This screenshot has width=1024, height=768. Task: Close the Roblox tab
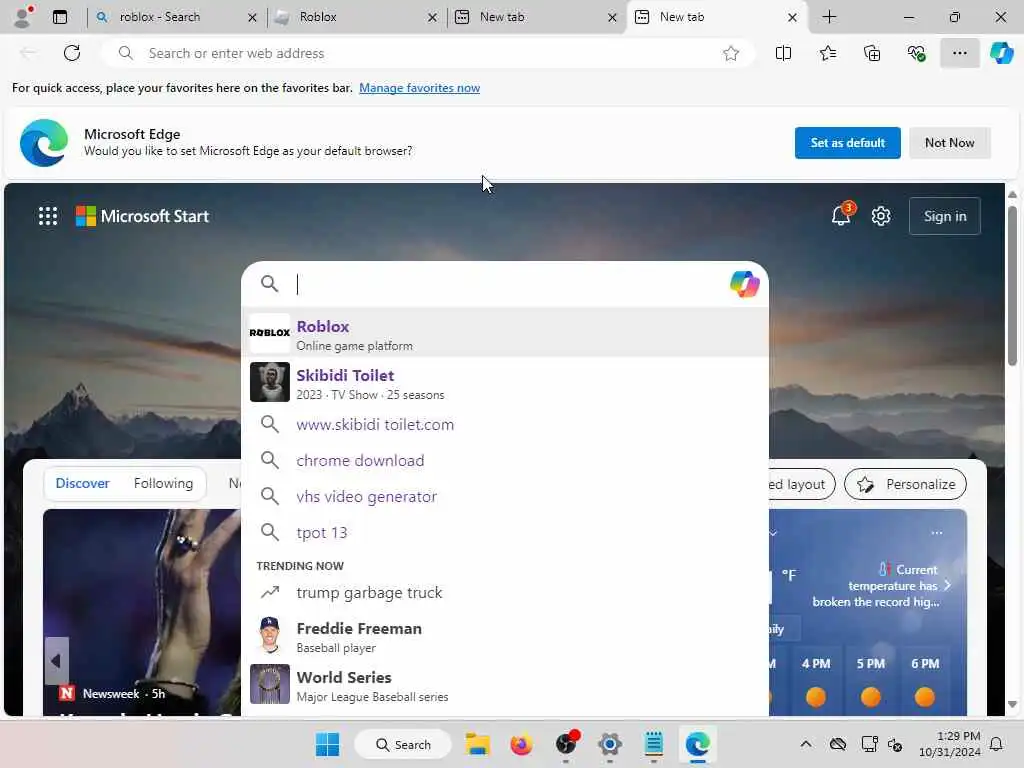click(432, 18)
